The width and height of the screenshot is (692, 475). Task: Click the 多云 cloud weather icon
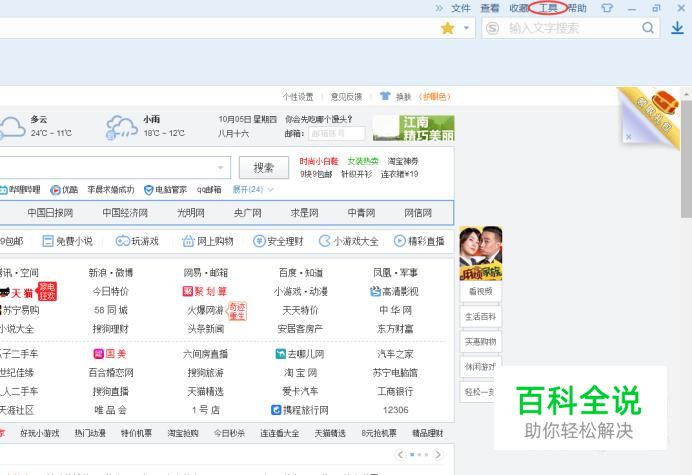click(x=12, y=128)
